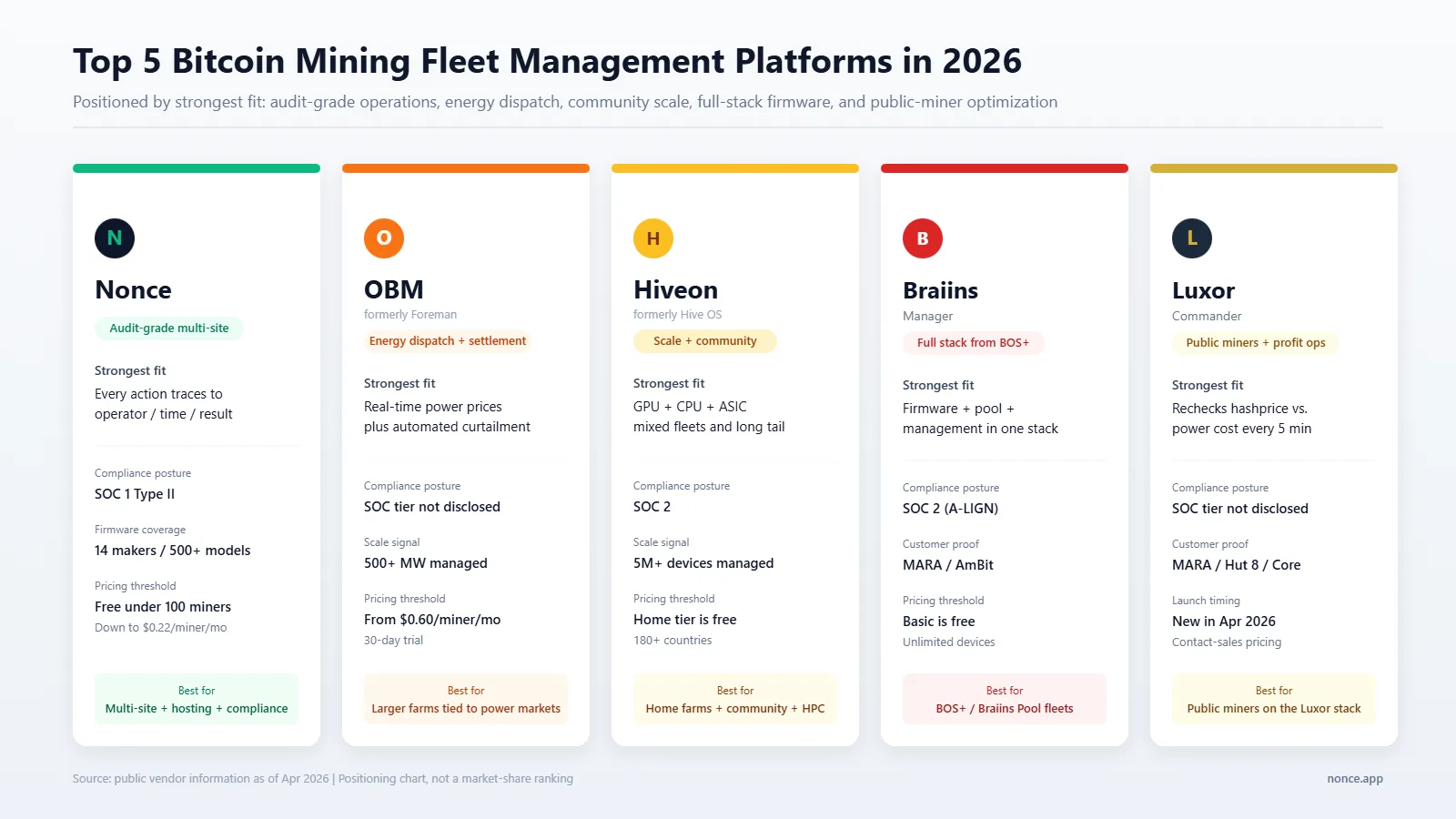Click '500+ MW managed' text
1456x819 pixels.
coord(426,563)
